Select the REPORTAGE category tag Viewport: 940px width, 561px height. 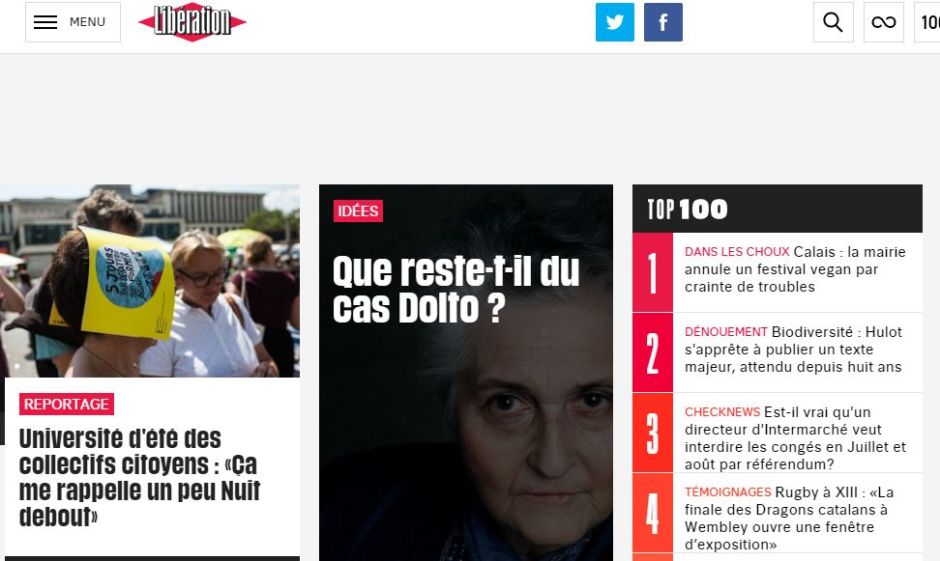(x=67, y=404)
